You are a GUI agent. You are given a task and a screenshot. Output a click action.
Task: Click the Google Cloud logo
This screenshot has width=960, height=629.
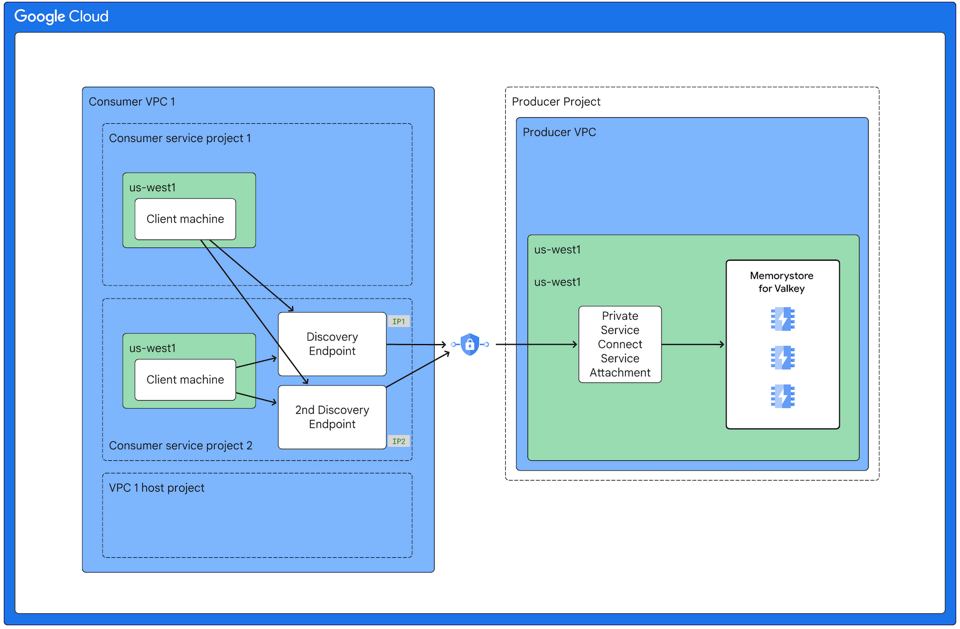point(61,17)
